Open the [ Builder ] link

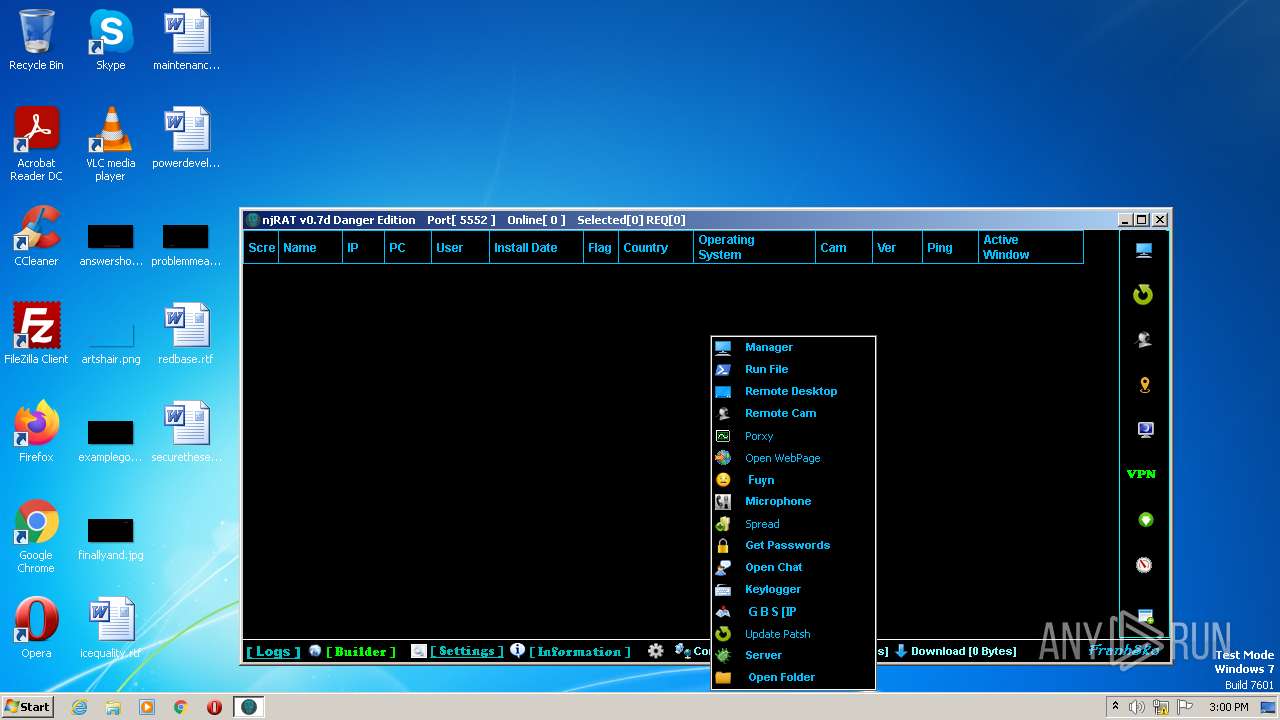pyautogui.click(x=361, y=651)
